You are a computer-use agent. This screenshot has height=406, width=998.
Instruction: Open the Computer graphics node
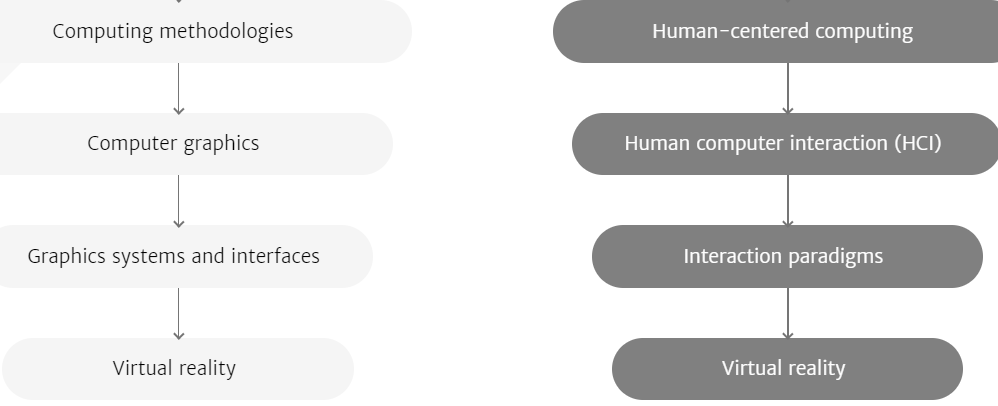pyautogui.click(x=196, y=144)
